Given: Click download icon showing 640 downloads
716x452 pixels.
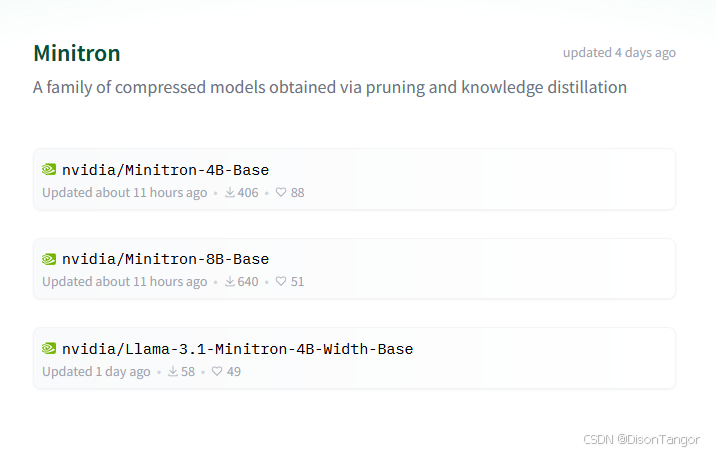Looking at the screenshot, I should pyautogui.click(x=230, y=282).
